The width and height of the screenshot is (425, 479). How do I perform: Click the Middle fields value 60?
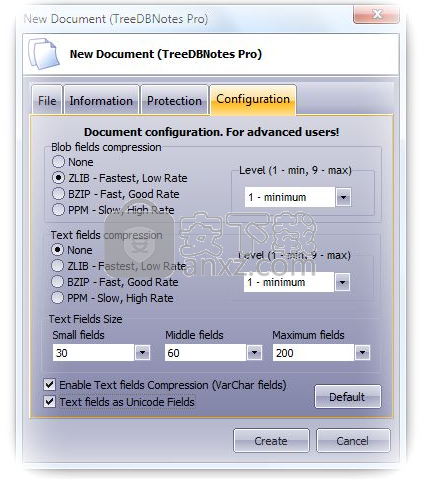tap(205, 353)
